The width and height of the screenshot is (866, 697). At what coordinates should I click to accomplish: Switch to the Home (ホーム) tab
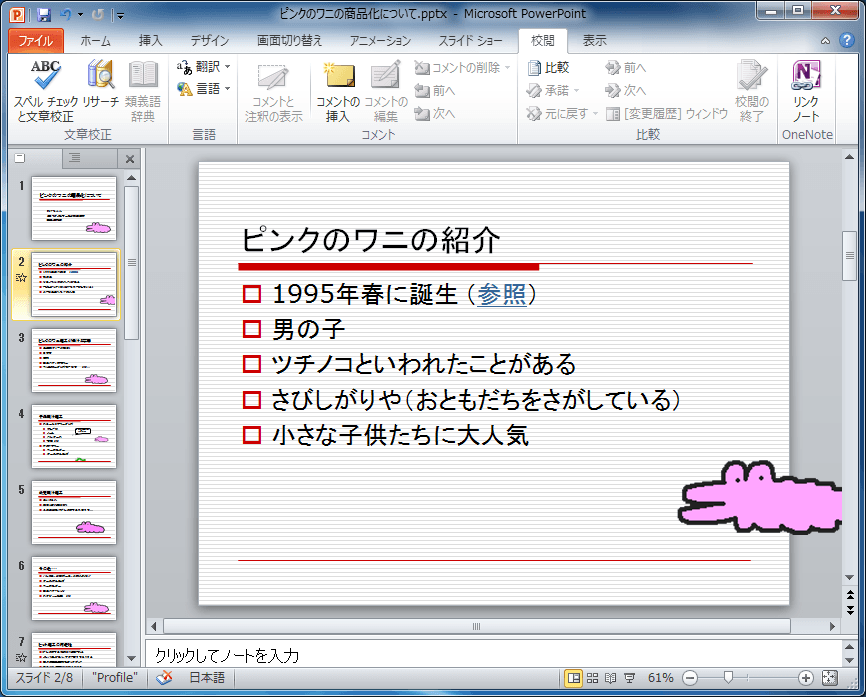point(96,41)
